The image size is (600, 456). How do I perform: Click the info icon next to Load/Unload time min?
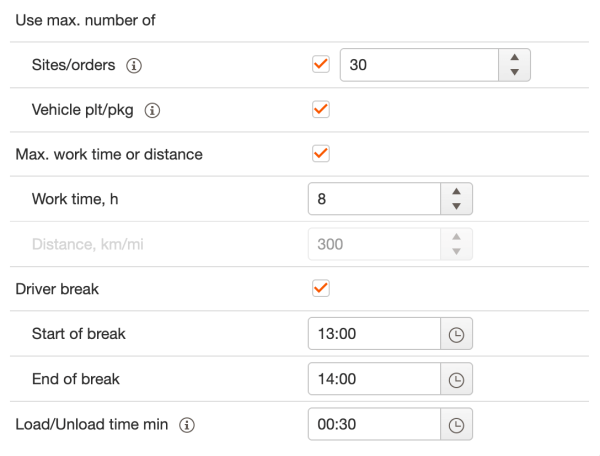(x=187, y=425)
